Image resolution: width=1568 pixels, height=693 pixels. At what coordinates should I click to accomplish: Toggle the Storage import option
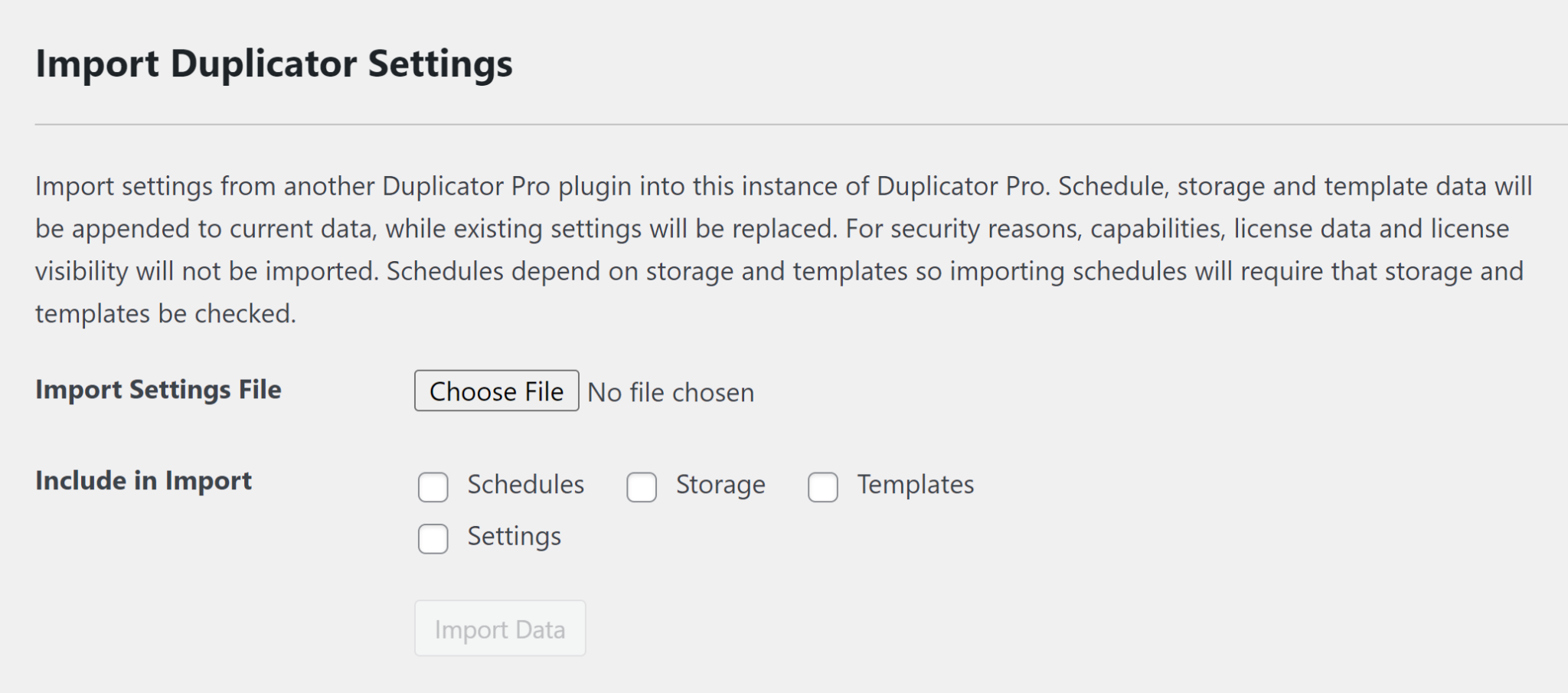pos(641,487)
